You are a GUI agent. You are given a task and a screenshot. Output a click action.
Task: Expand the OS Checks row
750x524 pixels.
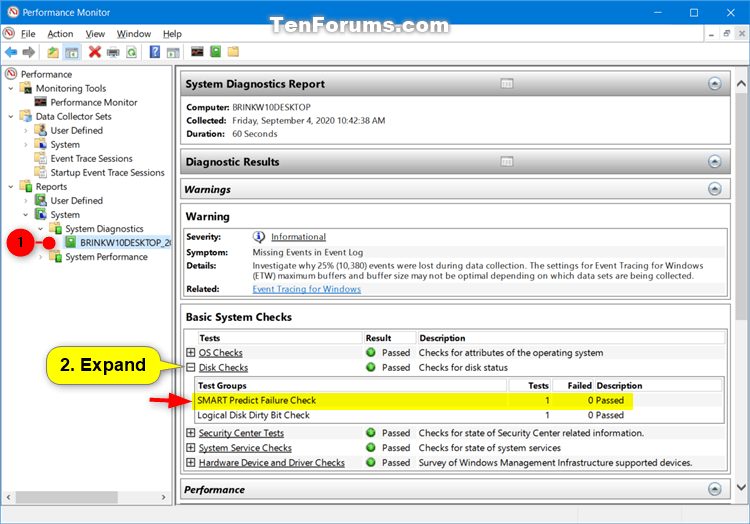pos(190,352)
